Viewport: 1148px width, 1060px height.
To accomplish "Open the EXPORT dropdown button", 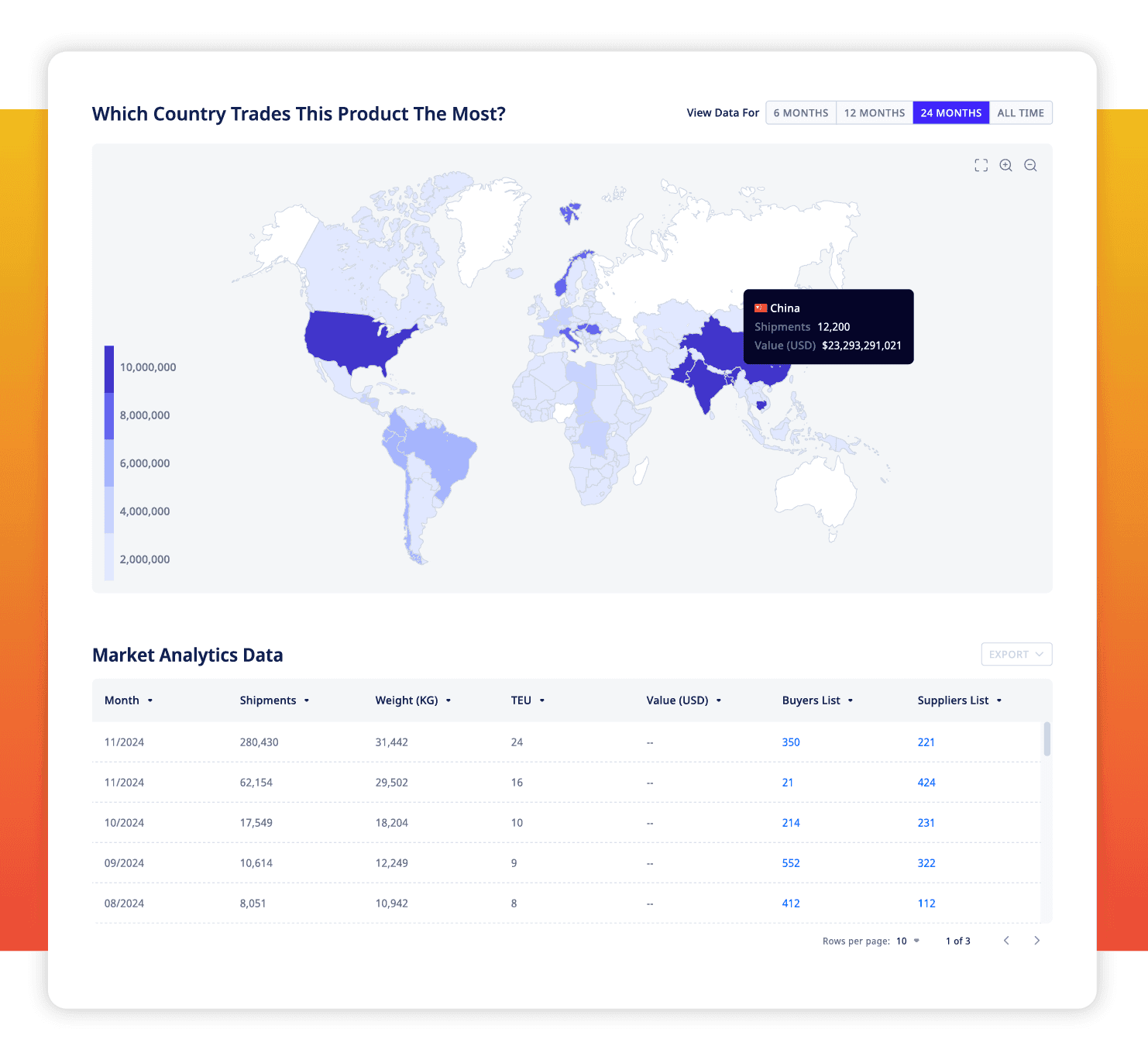I will pos(1016,654).
